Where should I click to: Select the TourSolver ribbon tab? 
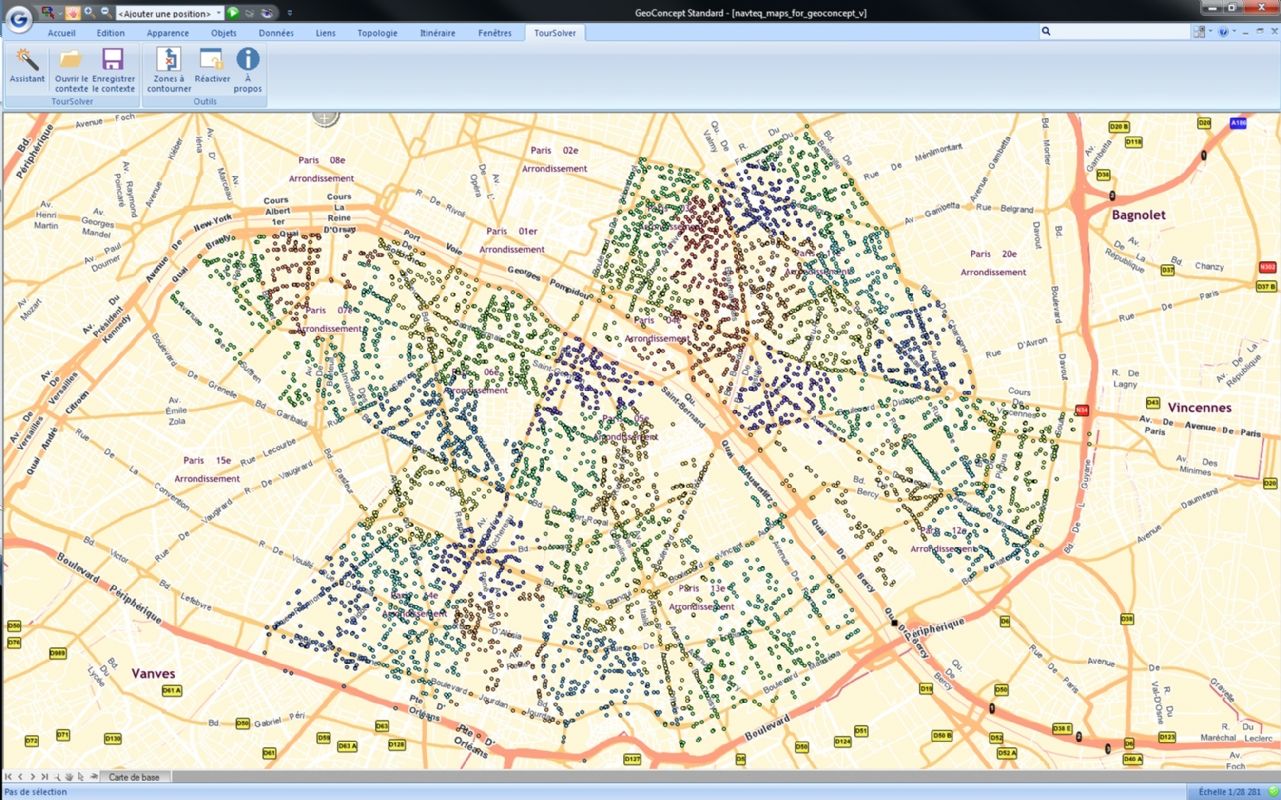(x=555, y=33)
